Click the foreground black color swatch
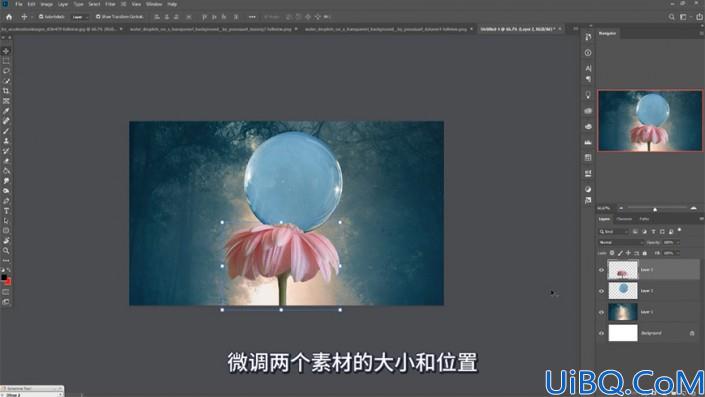705x397 pixels. click(x=4, y=277)
